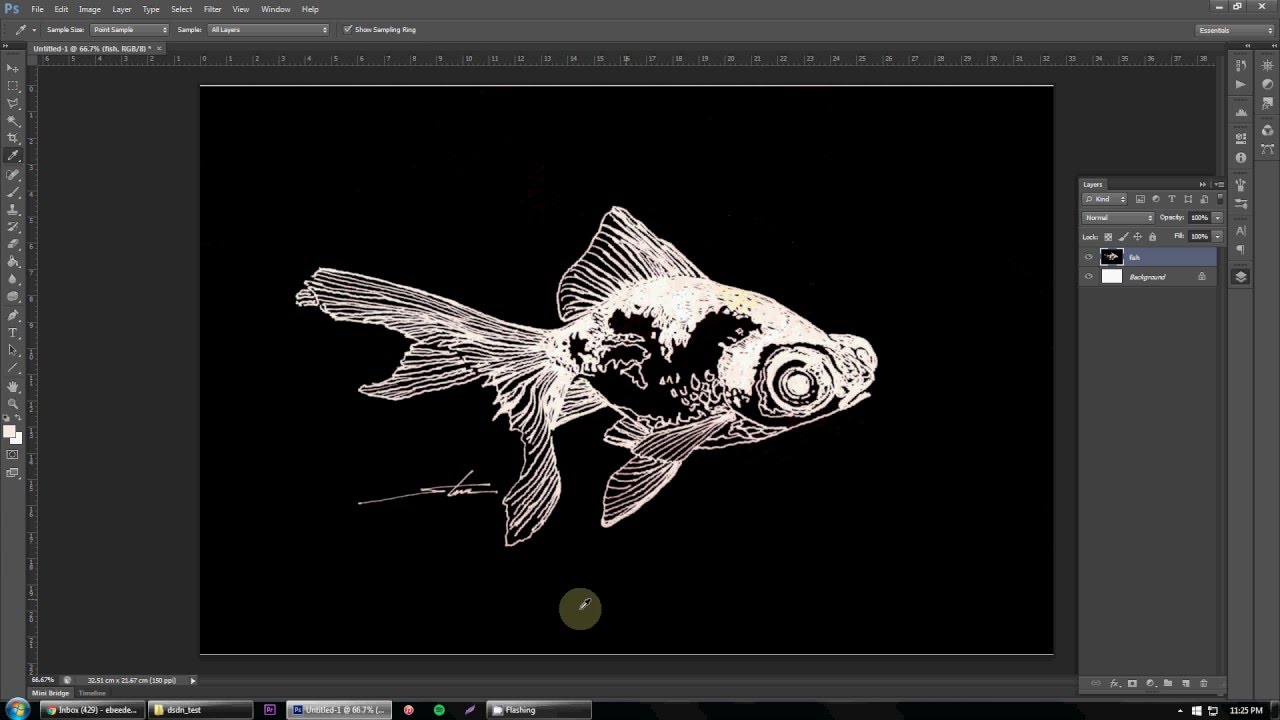Delete layer with trash icon
Image resolution: width=1280 pixels, height=720 pixels.
[x=1203, y=683]
